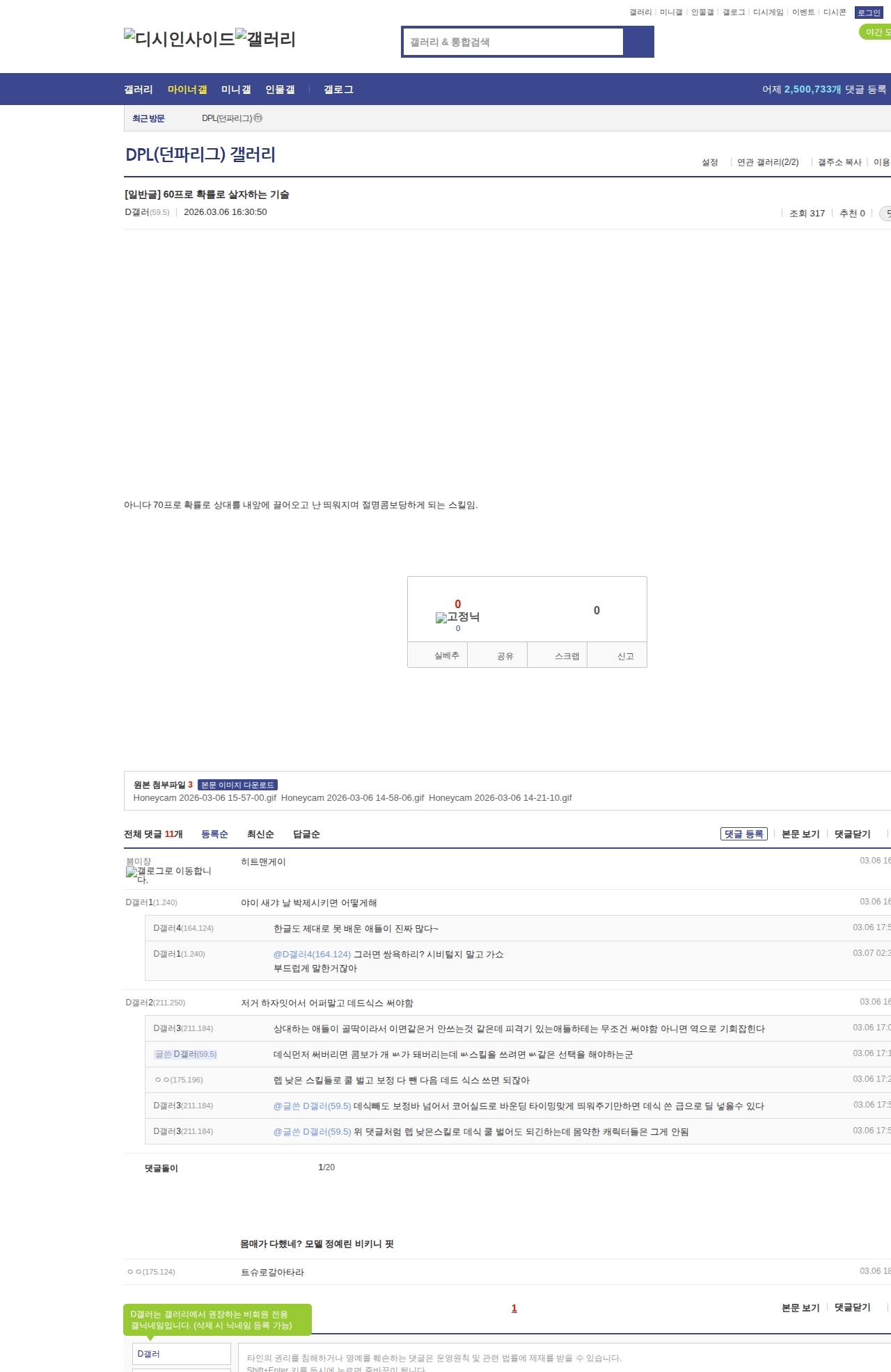The height and width of the screenshot is (1372, 891).
Task: Sort comments by 답글순
Action: (x=306, y=834)
